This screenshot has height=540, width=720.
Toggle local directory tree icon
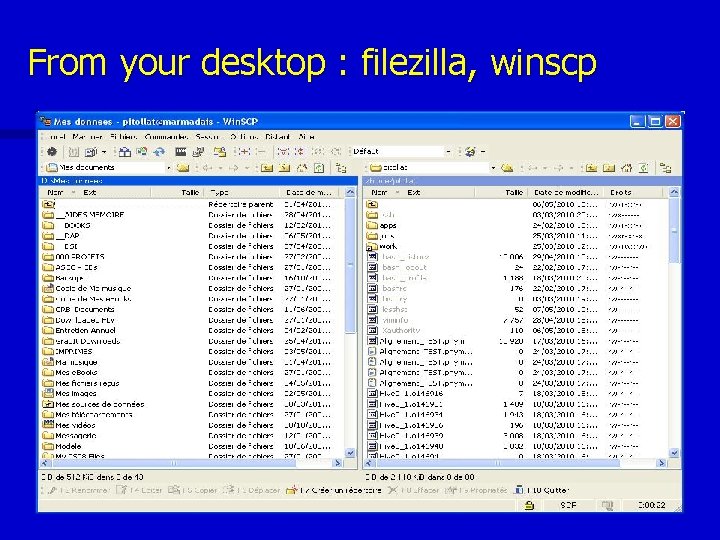tap(341, 168)
